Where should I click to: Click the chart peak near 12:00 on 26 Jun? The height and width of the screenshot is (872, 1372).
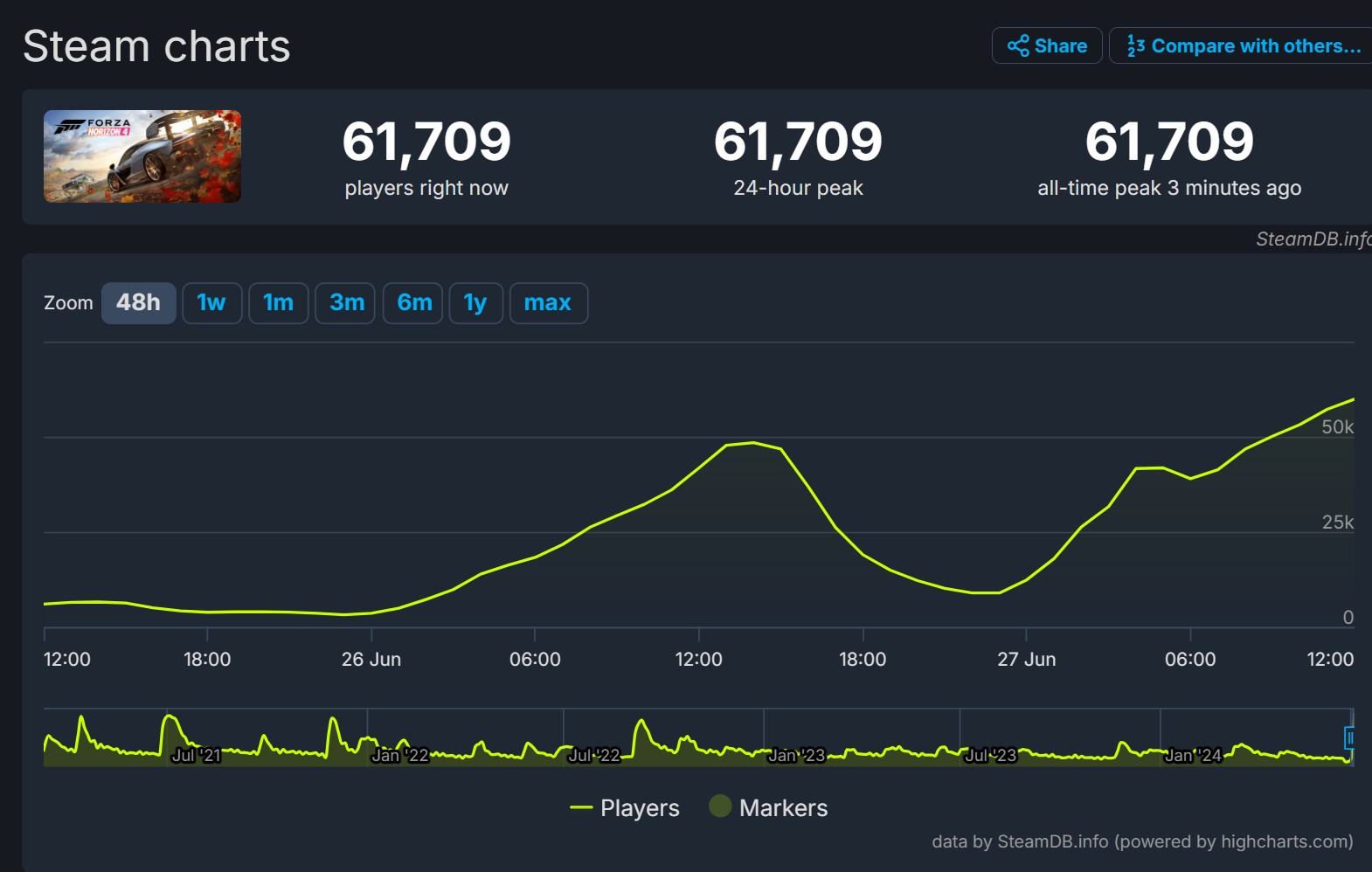tap(753, 442)
